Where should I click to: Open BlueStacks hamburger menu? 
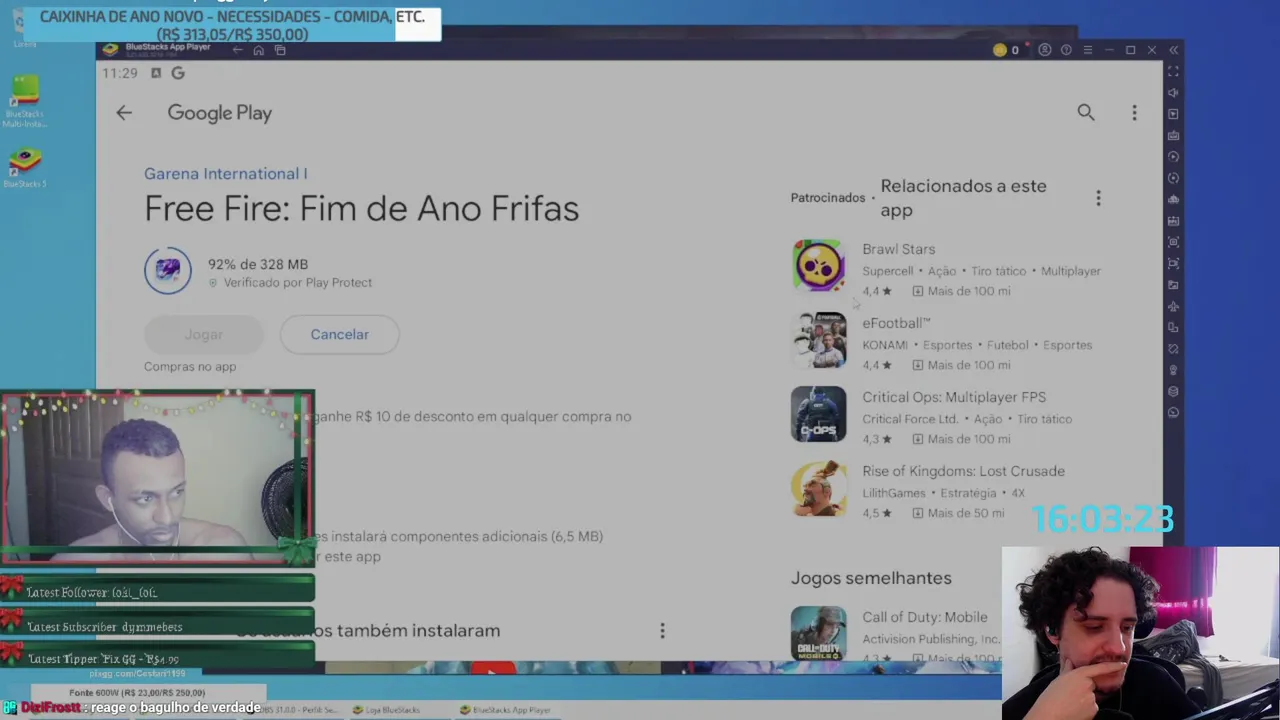click(1088, 50)
